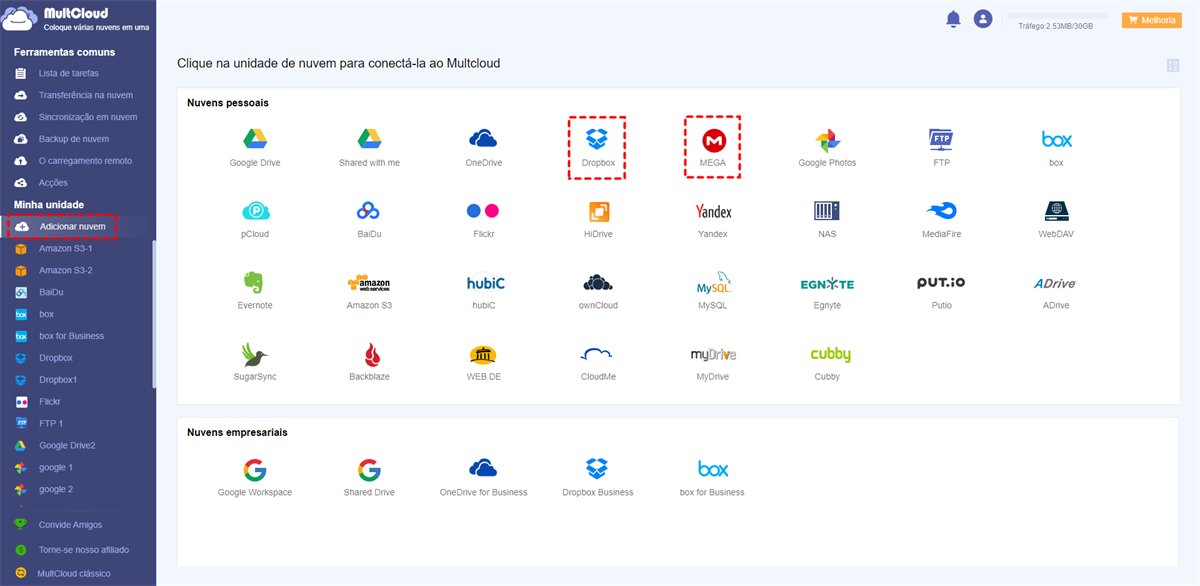Connect an FTP server
The height and width of the screenshot is (586, 1200).
[941, 147]
